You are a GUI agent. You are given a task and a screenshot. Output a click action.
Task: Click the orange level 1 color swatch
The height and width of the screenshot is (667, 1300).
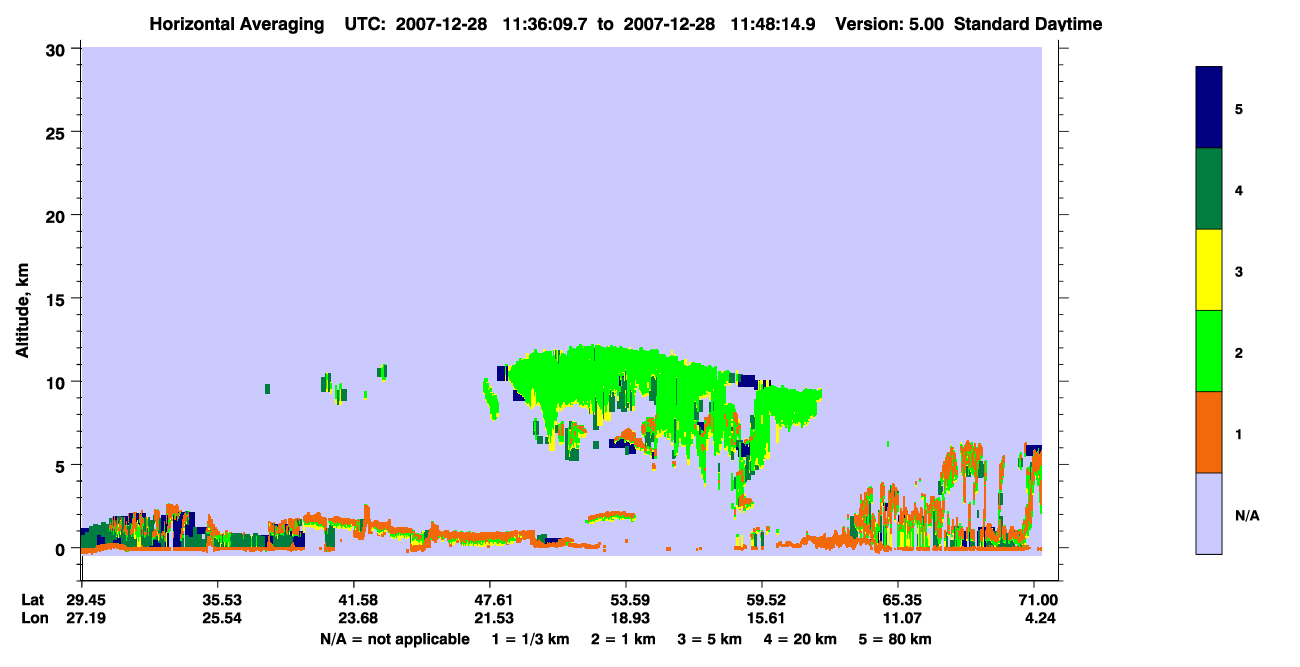pyautogui.click(x=1209, y=432)
